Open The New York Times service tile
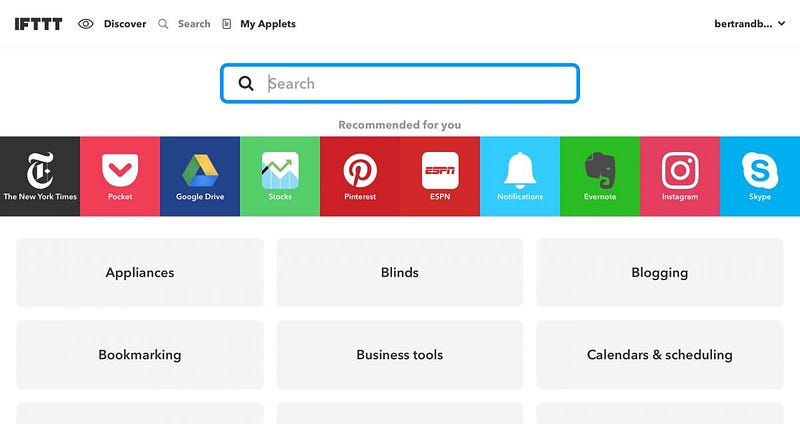Image resolution: width=800 pixels, height=424 pixels. (40, 177)
